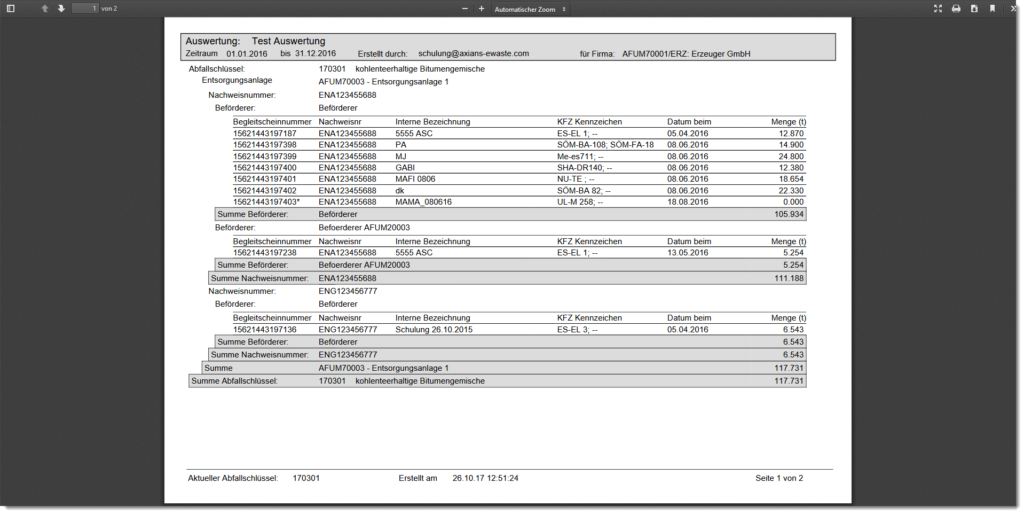Switch to presentation mode
This screenshot has width=1024, height=514.
click(x=938, y=8)
